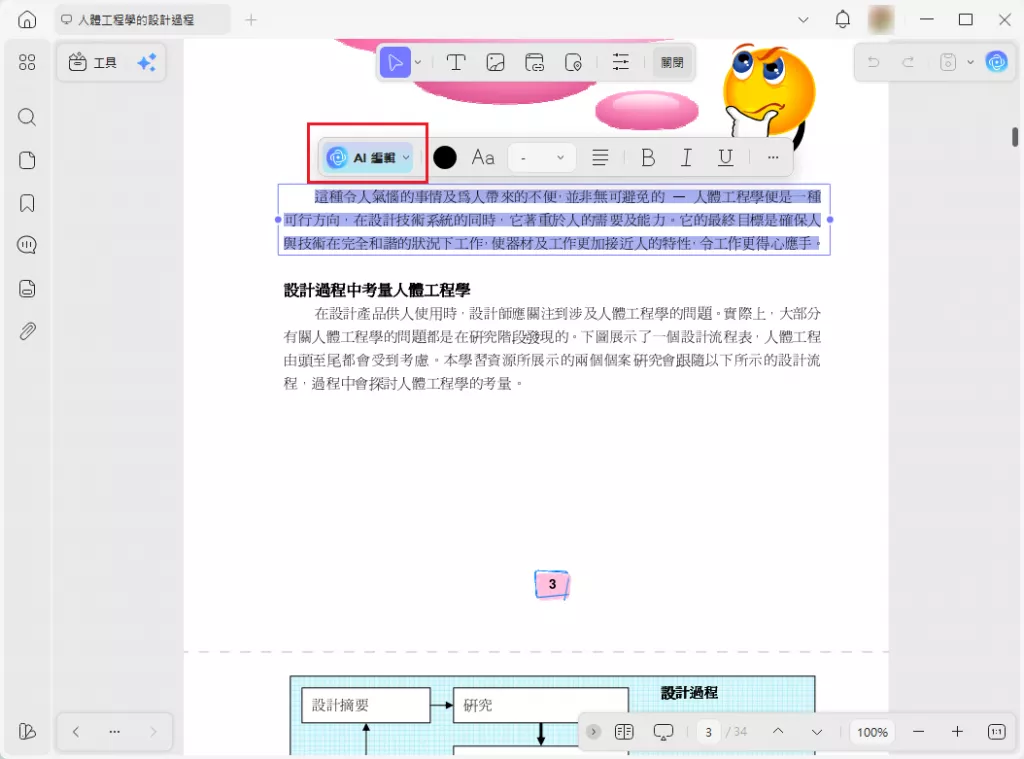Open the formatting settings sliders icon
Image resolution: width=1024 pixels, height=759 pixels.
[621, 62]
